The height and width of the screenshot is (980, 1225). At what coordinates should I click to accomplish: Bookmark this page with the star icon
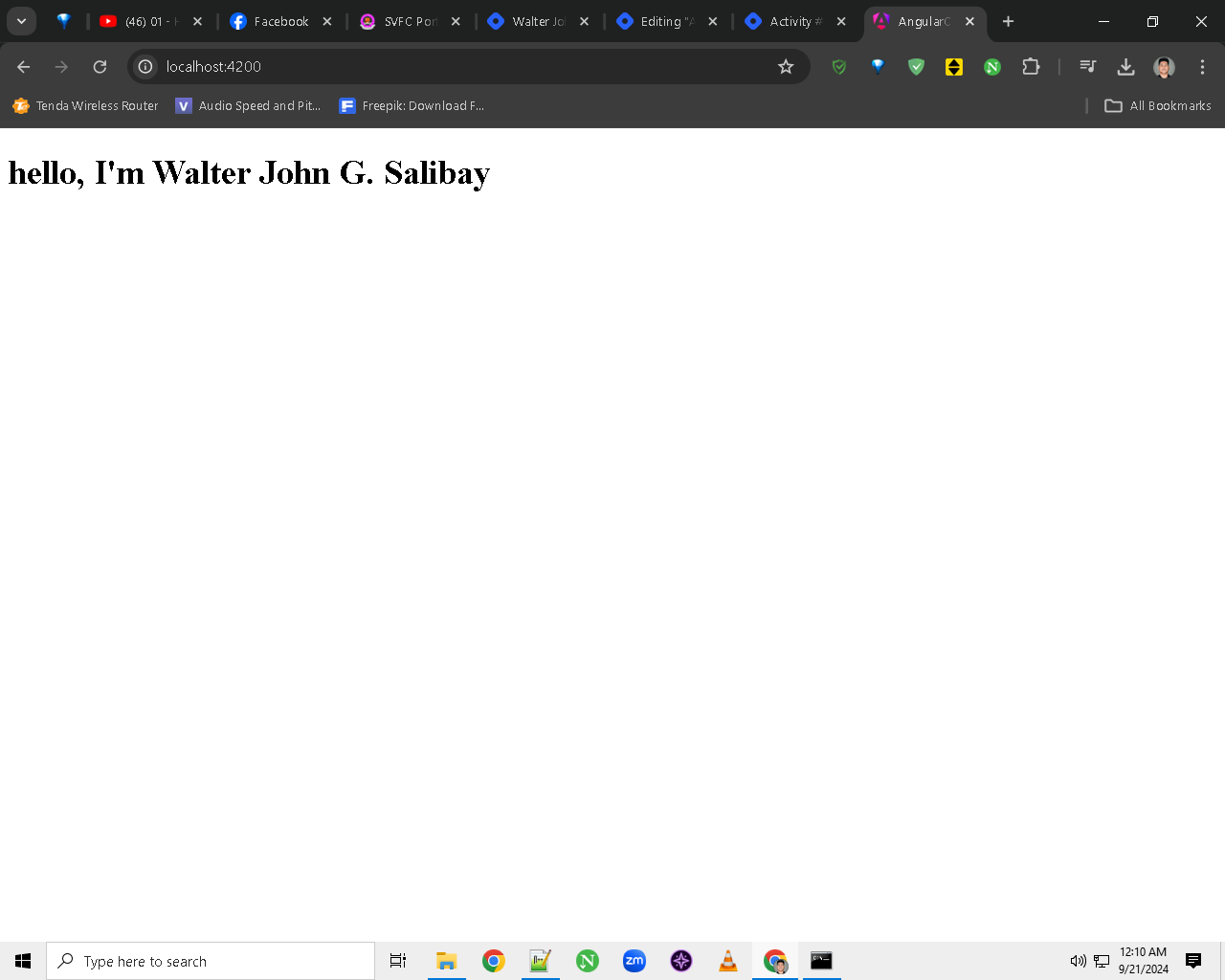[x=786, y=67]
